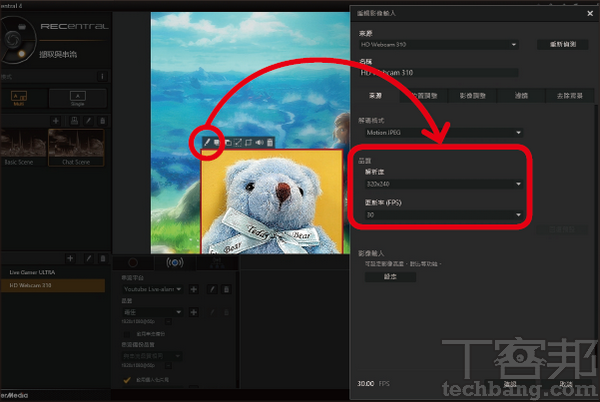Click the cancel button at dialog bottom
The image size is (600, 402).
(x=566, y=384)
